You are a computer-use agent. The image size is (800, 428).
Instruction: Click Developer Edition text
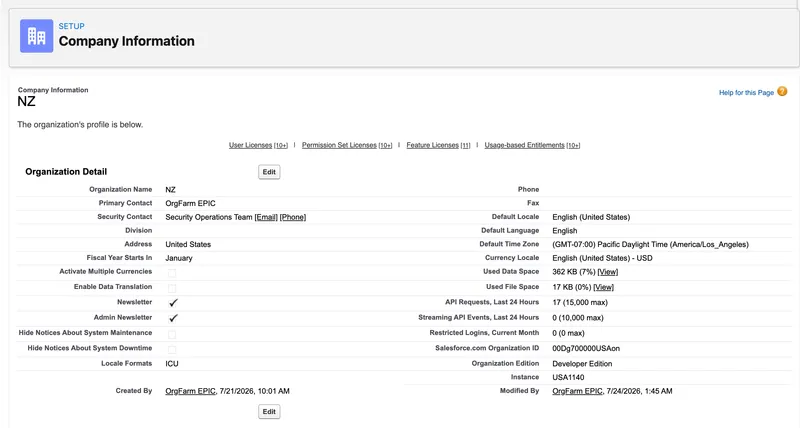(582, 364)
